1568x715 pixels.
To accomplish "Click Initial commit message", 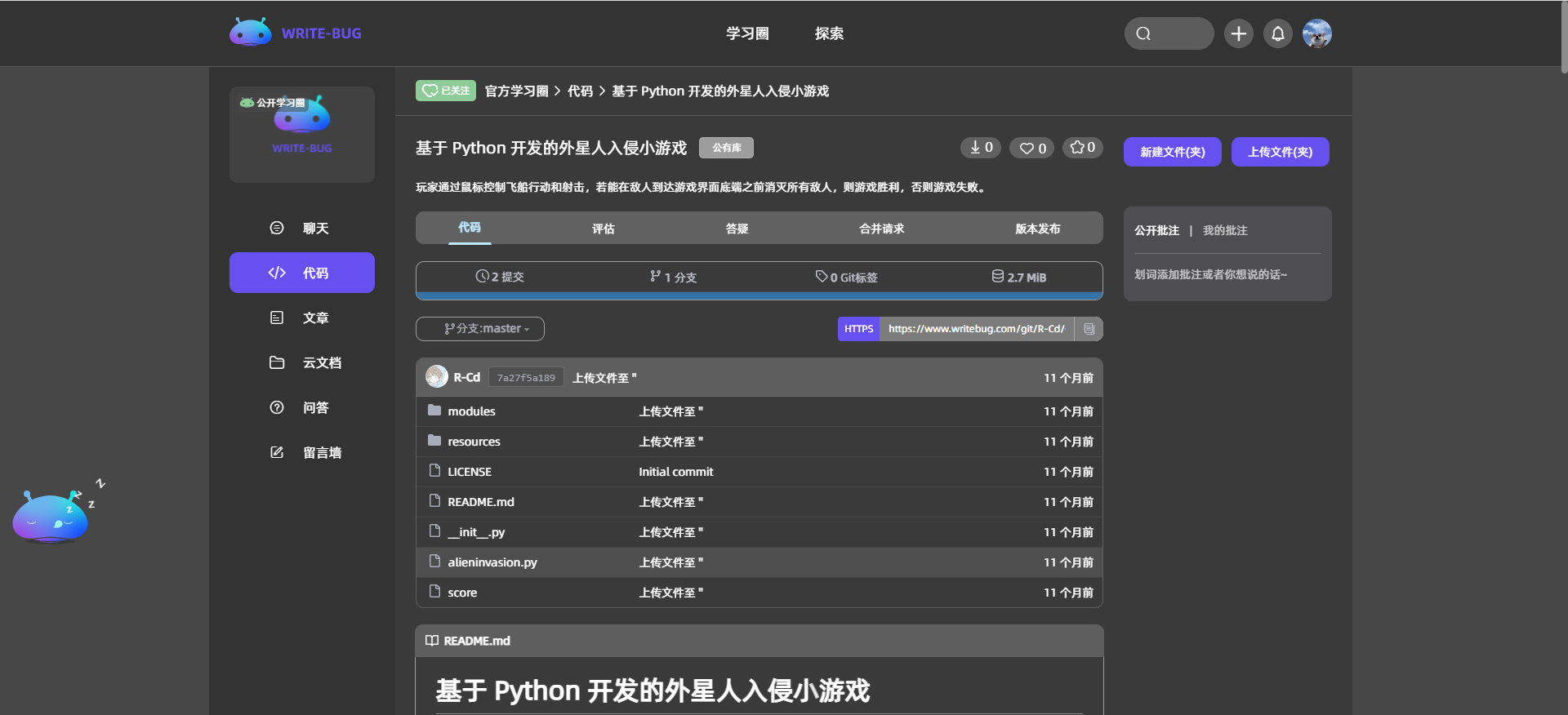I will (x=676, y=472).
